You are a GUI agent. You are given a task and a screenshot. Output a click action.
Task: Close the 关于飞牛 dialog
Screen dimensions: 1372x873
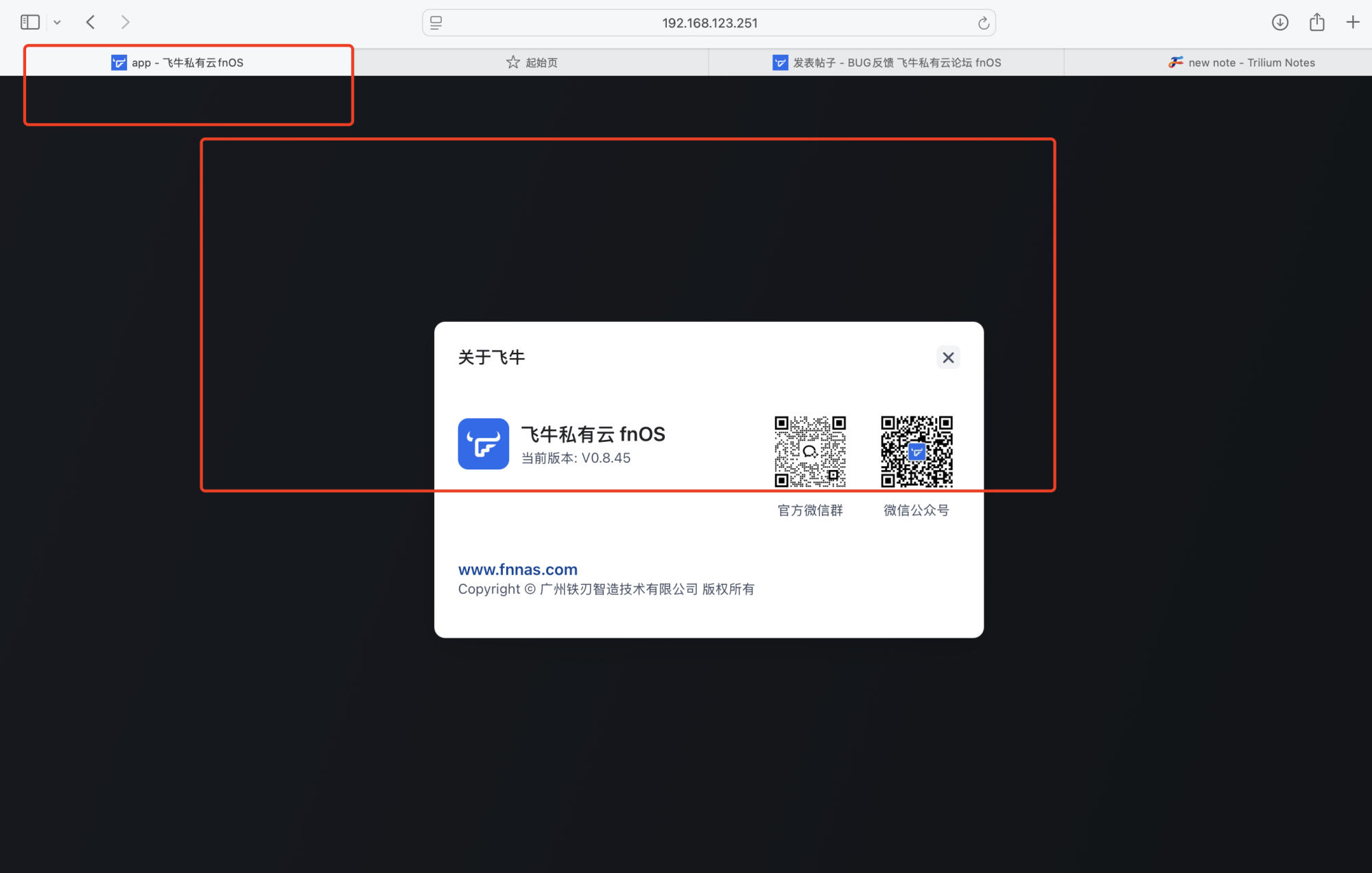pyautogui.click(x=948, y=358)
